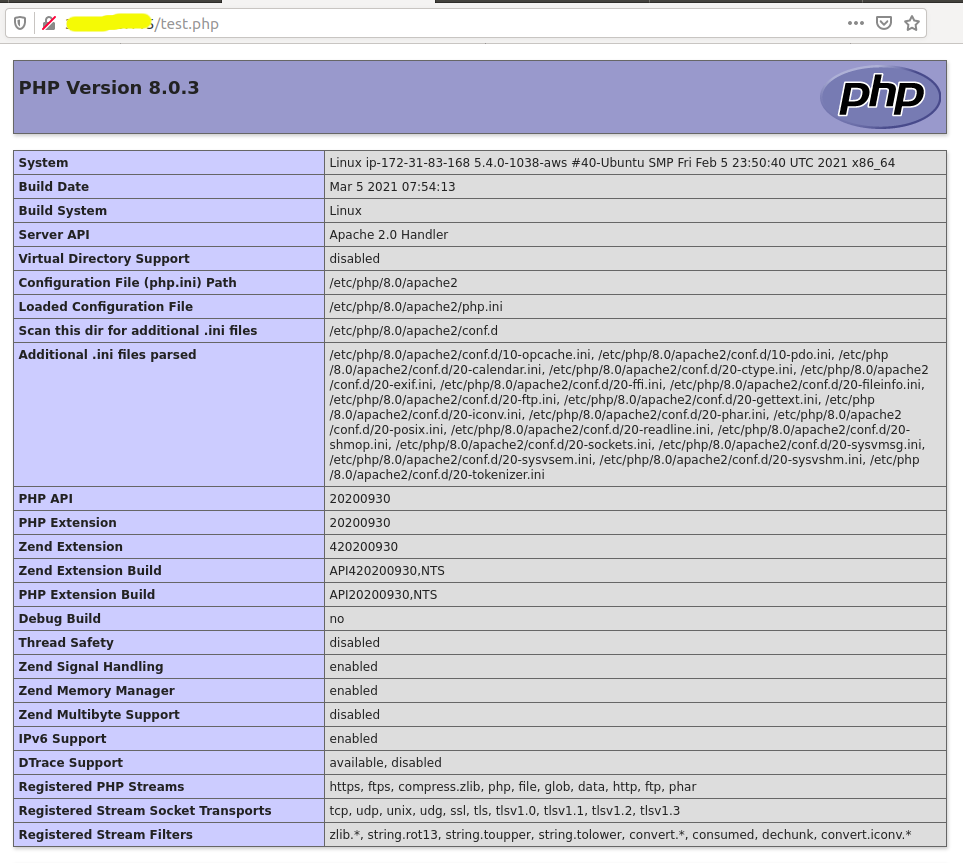The width and height of the screenshot is (963, 863).
Task: Click the additional .ini files list value
Action: [629, 415]
